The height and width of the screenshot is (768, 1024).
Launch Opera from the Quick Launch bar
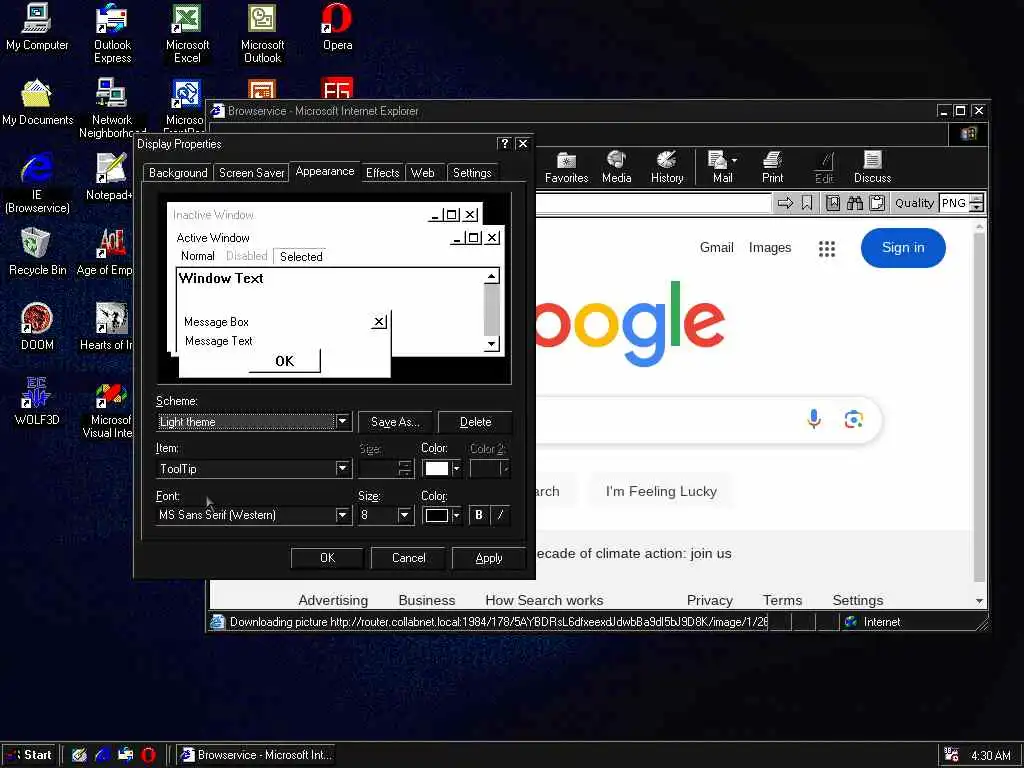pyautogui.click(x=149, y=755)
